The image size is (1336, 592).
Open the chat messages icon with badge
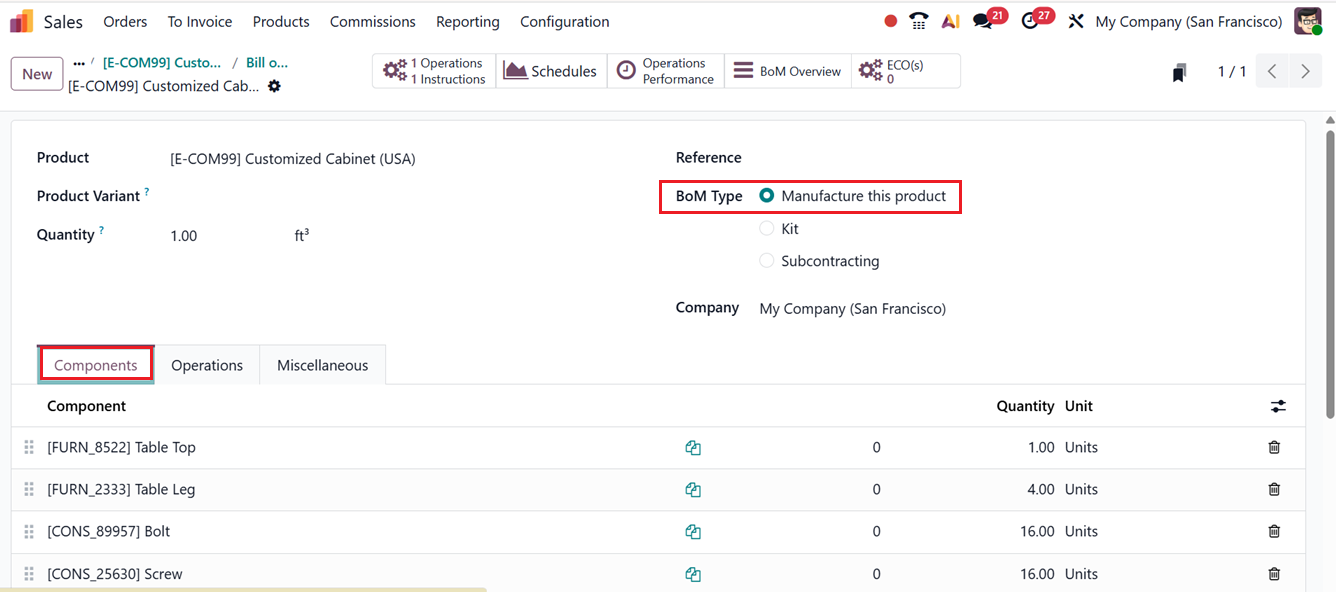click(984, 21)
